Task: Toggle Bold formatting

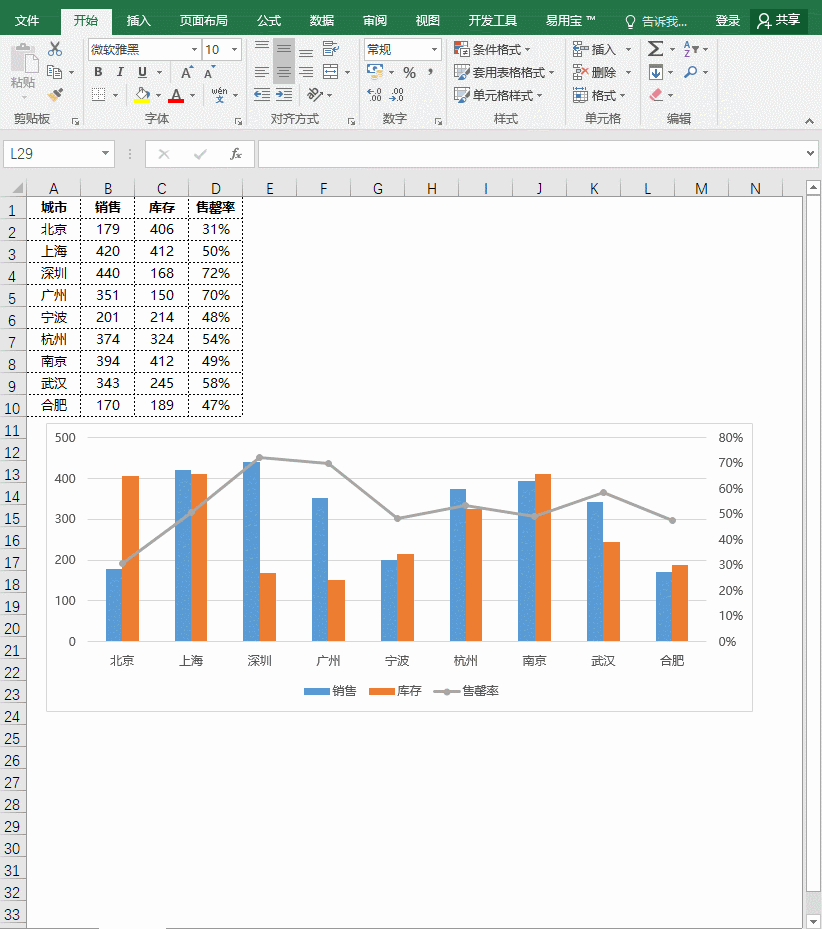Action: pyautogui.click(x=98, y=72)
